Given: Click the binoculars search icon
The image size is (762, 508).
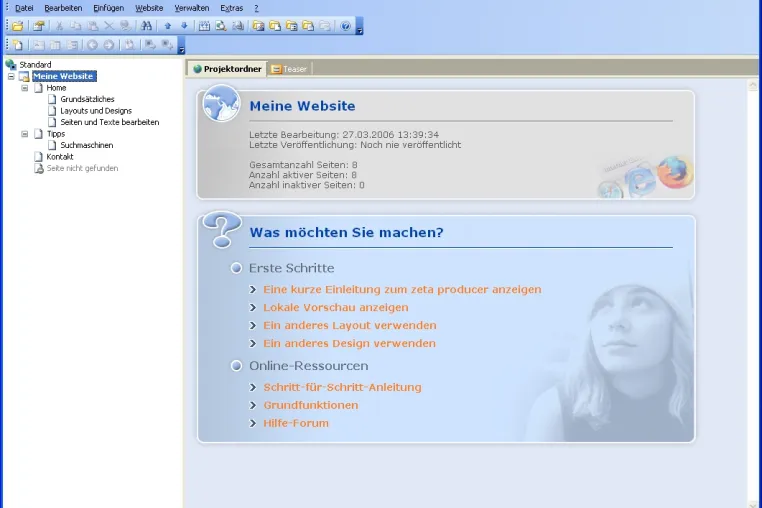Looking at the screenshot, I should coord(146,26).
